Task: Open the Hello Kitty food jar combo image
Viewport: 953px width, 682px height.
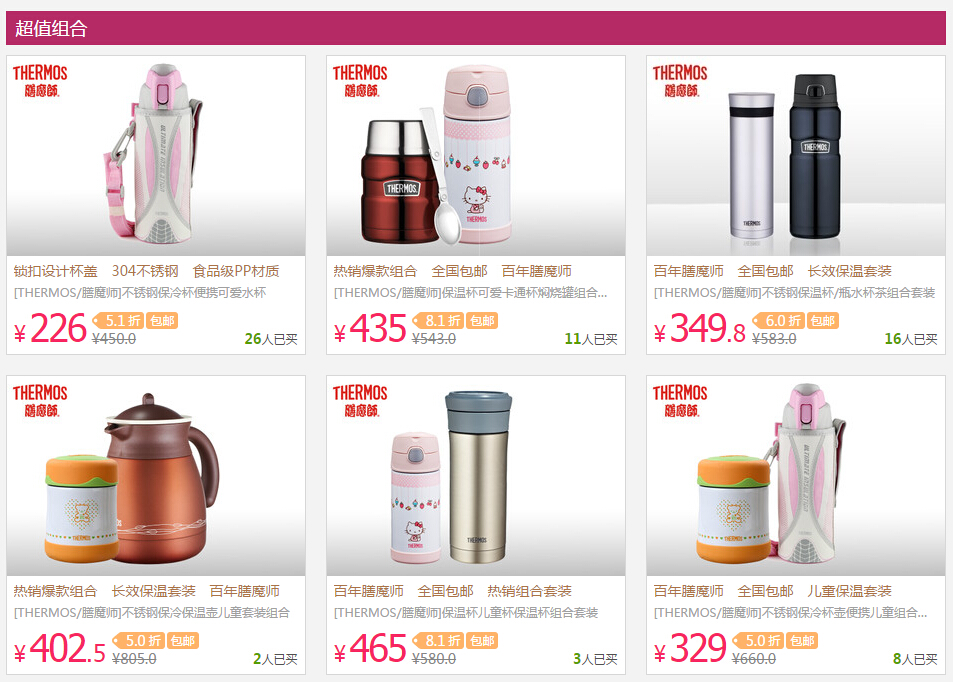Action: click(476, 156)
